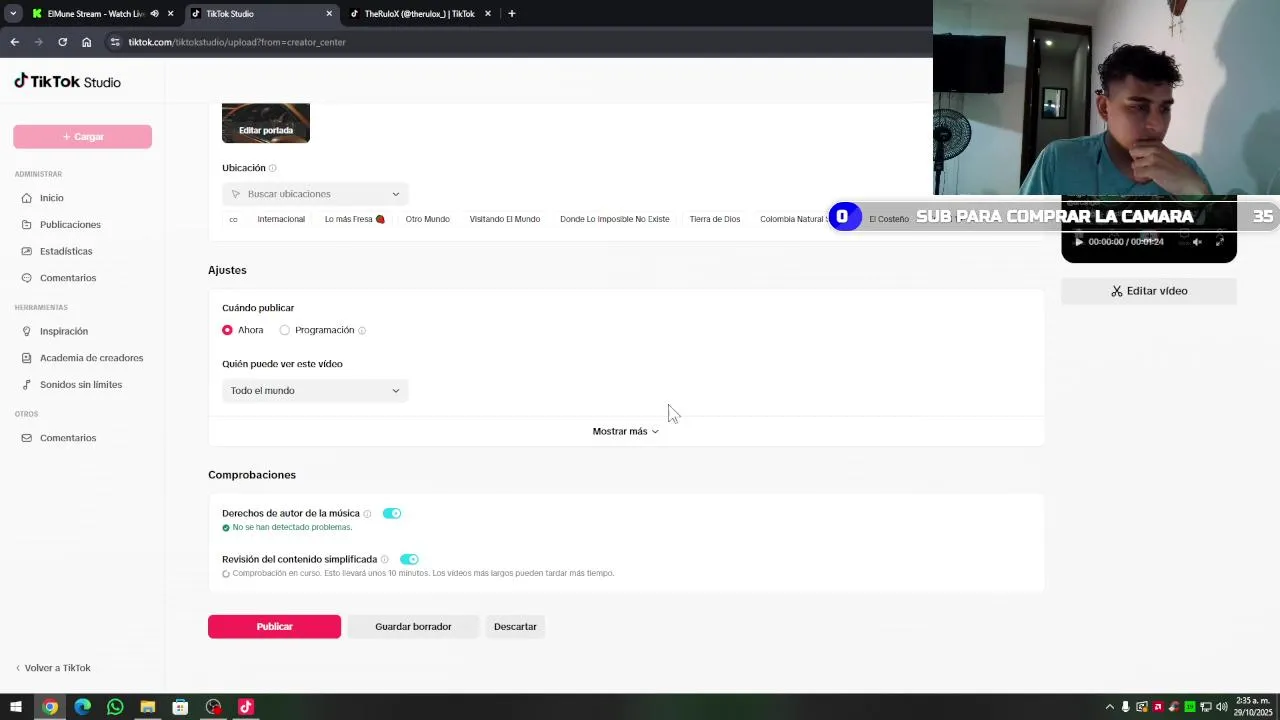Toggle Revisión del contenido simplificada
1280x720 pixels.
point(409,560)
